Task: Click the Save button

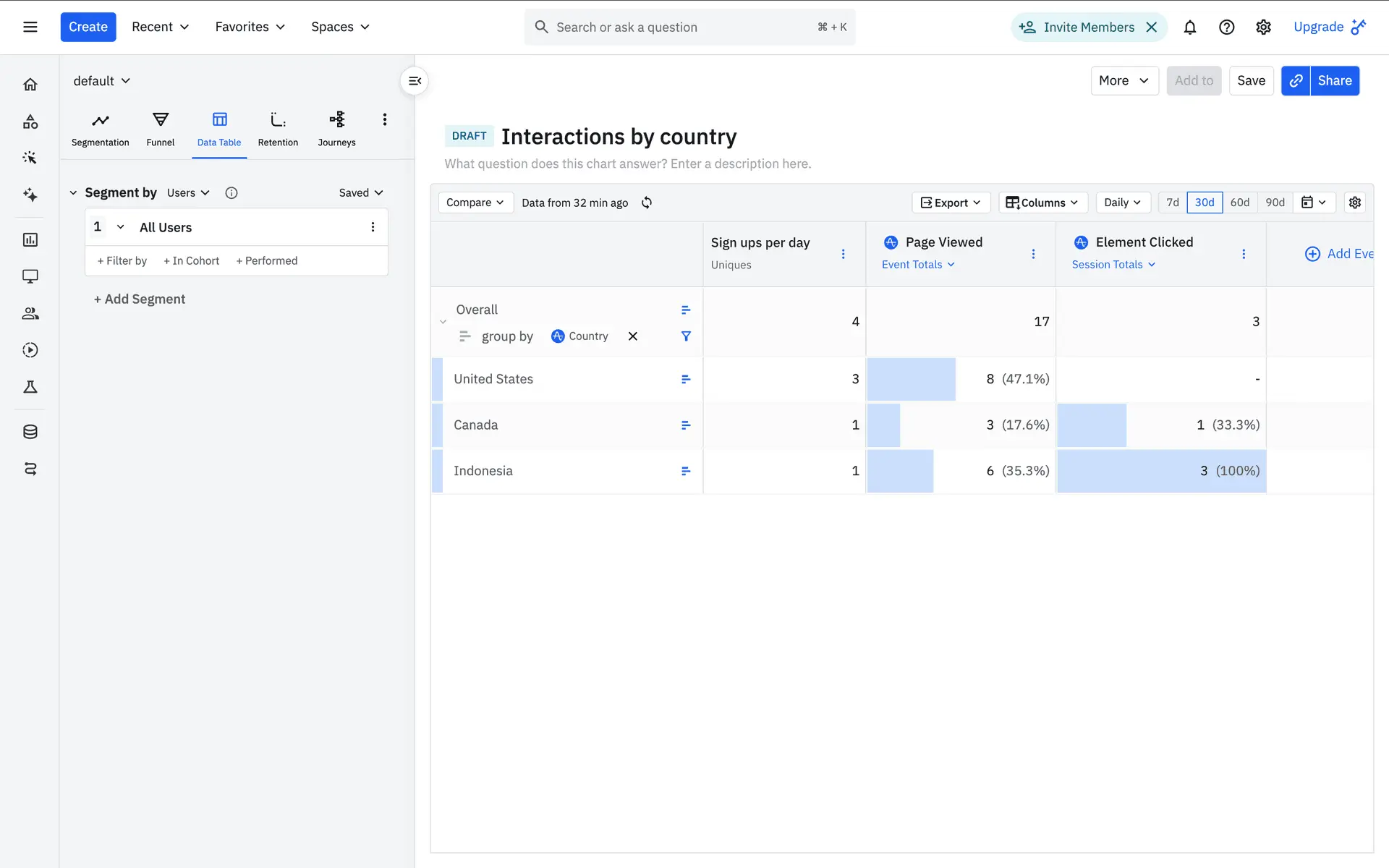Action: coord(1251,81)
